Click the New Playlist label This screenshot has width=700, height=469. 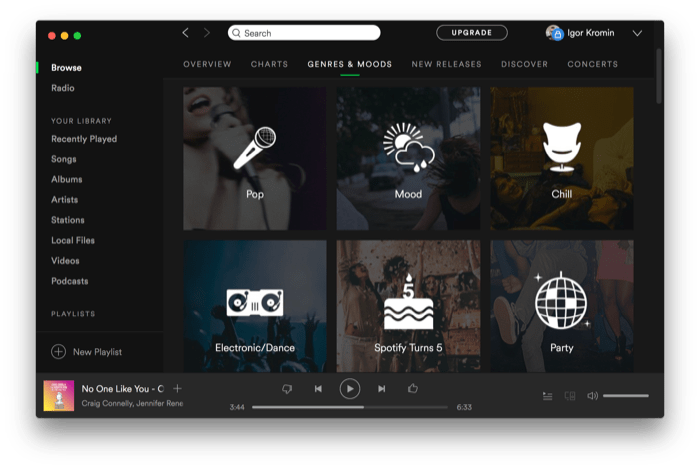tap(97, 352)
